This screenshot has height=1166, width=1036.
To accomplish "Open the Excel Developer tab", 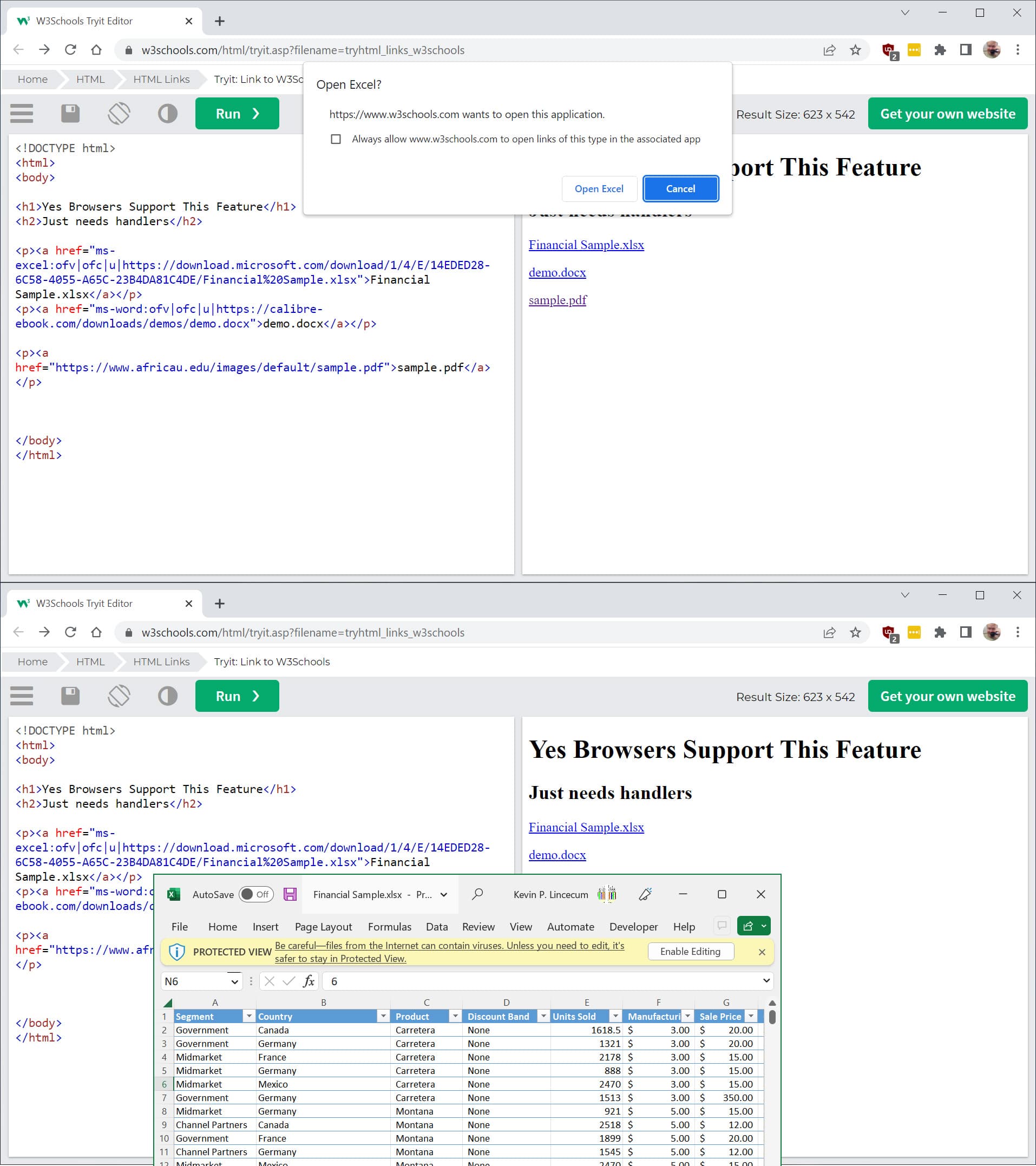I will pyautogui.click(x=633, y=926).
